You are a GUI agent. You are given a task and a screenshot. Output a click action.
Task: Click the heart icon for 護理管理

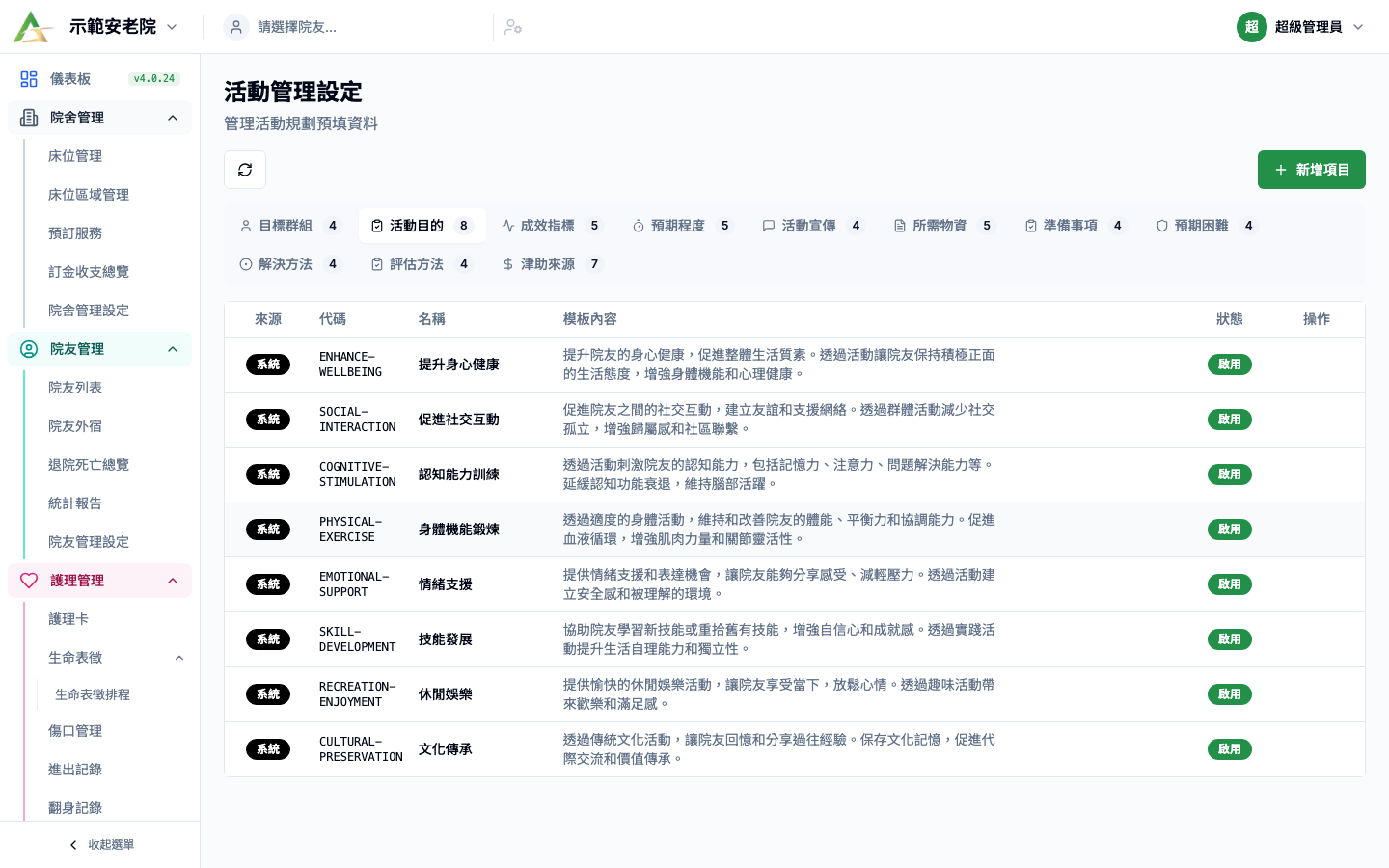pos(29,581)
